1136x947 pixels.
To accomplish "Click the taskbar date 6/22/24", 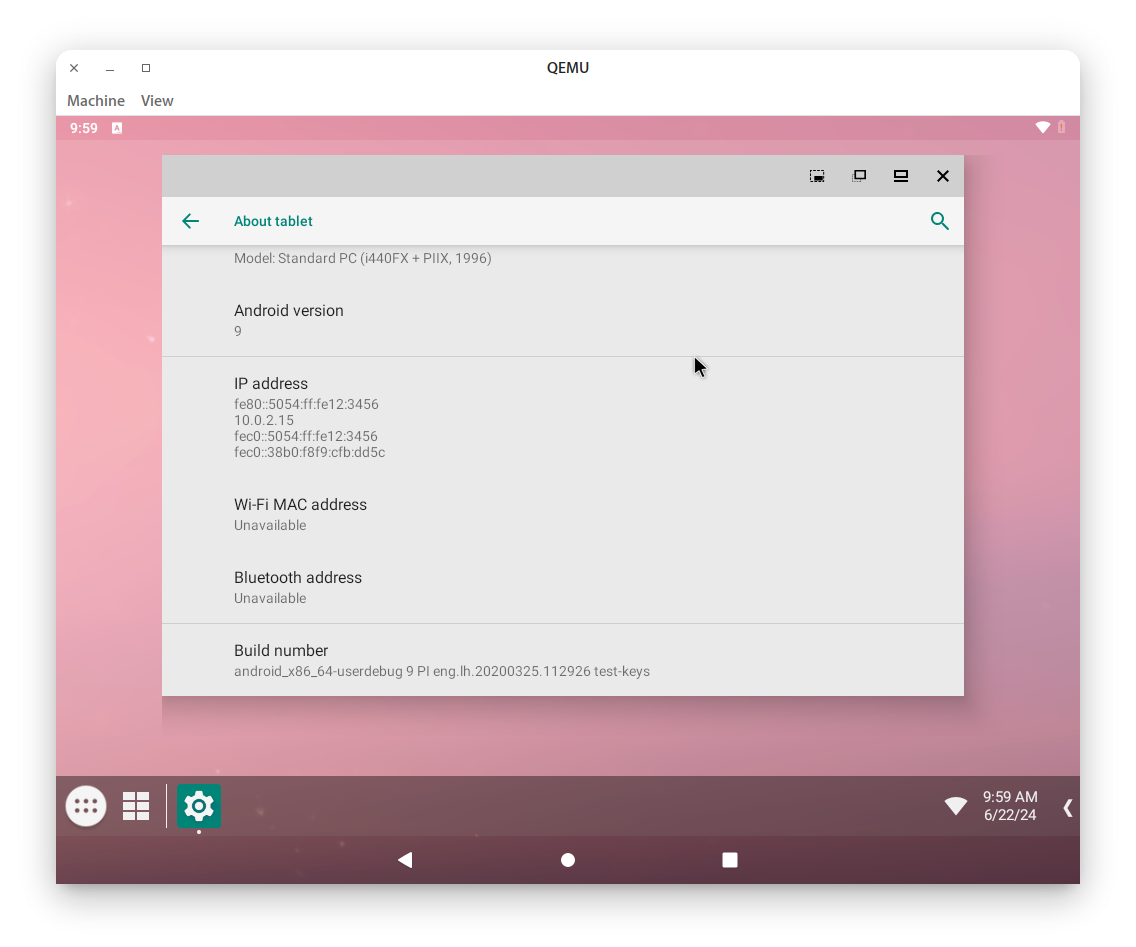I will click(1010, 815).
